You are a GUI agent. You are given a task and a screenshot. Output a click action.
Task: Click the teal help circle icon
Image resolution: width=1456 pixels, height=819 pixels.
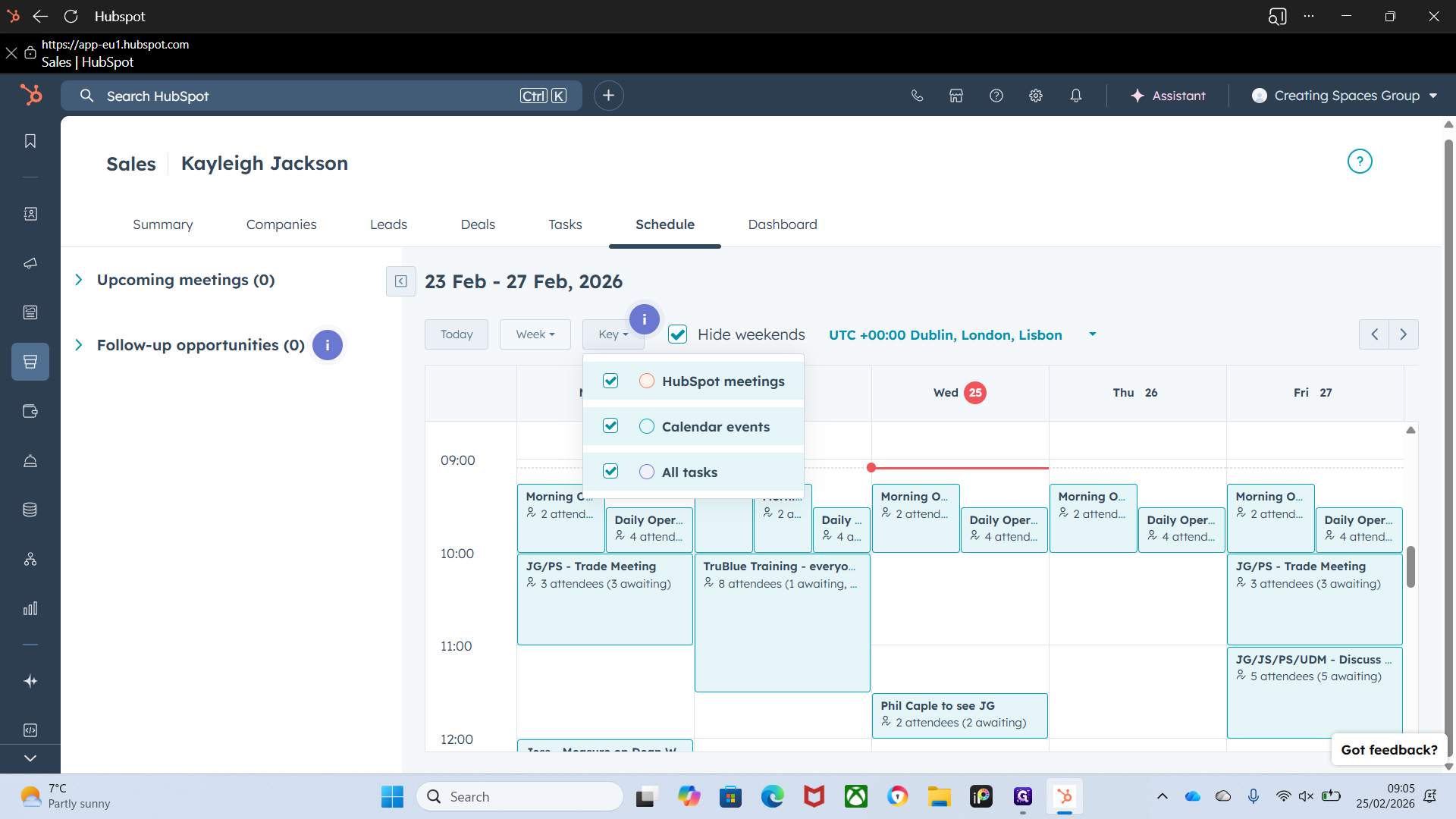point(1360,162)
